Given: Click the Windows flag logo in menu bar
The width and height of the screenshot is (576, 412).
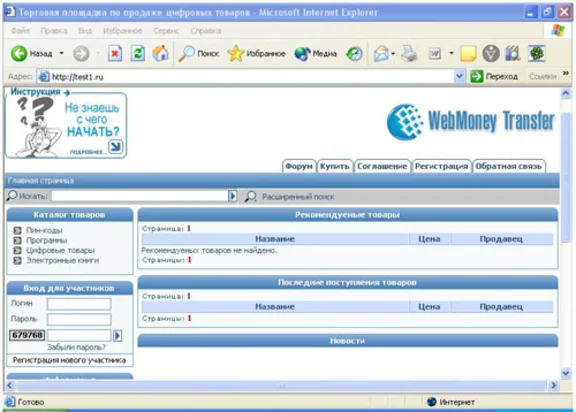Looking at the screenshot, I should pyautogui.click(x=558, y=30).
